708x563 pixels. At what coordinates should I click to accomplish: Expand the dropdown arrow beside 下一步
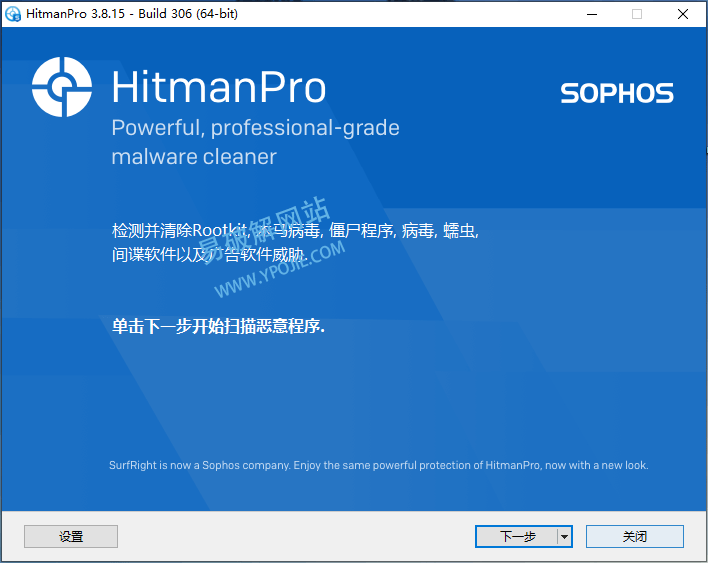[564, 536]
